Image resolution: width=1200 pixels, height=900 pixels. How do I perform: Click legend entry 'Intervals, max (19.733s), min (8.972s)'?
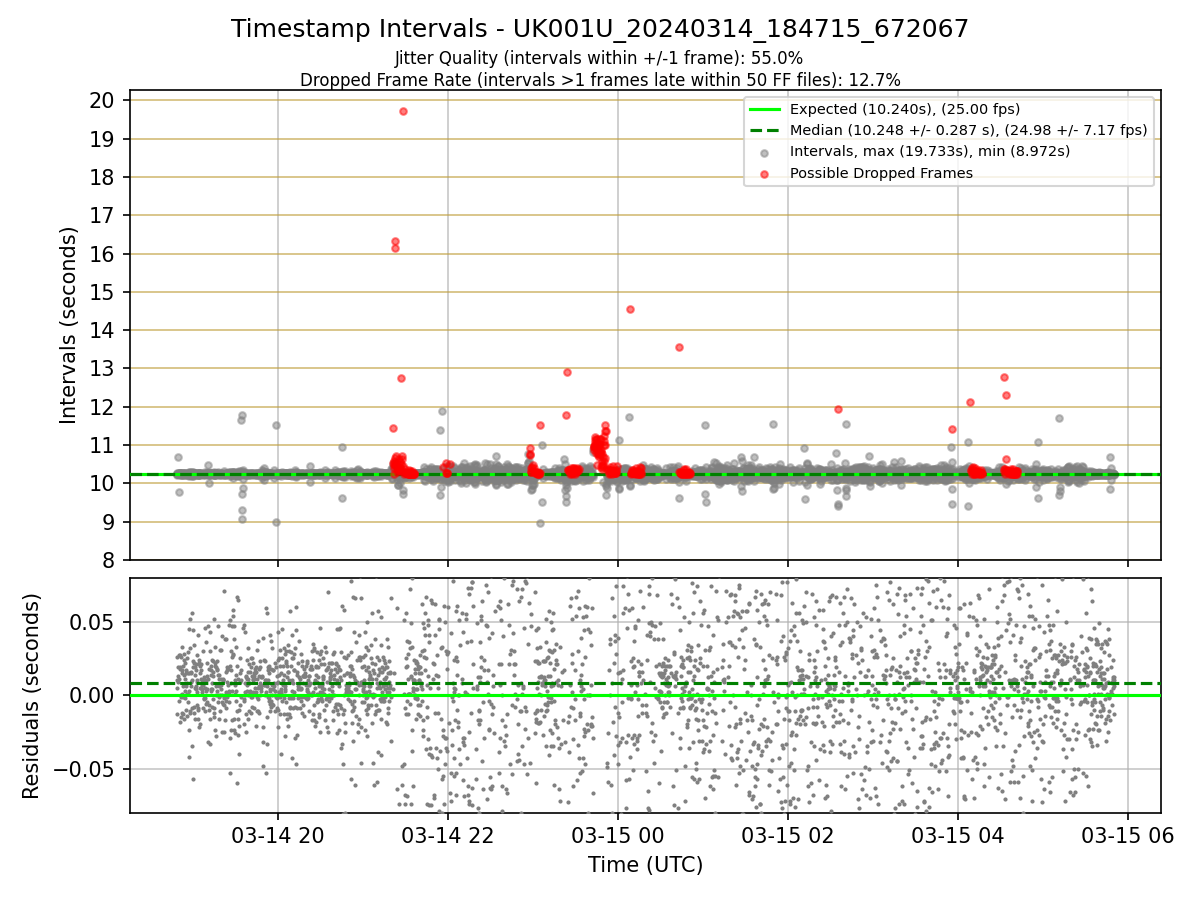930,151
